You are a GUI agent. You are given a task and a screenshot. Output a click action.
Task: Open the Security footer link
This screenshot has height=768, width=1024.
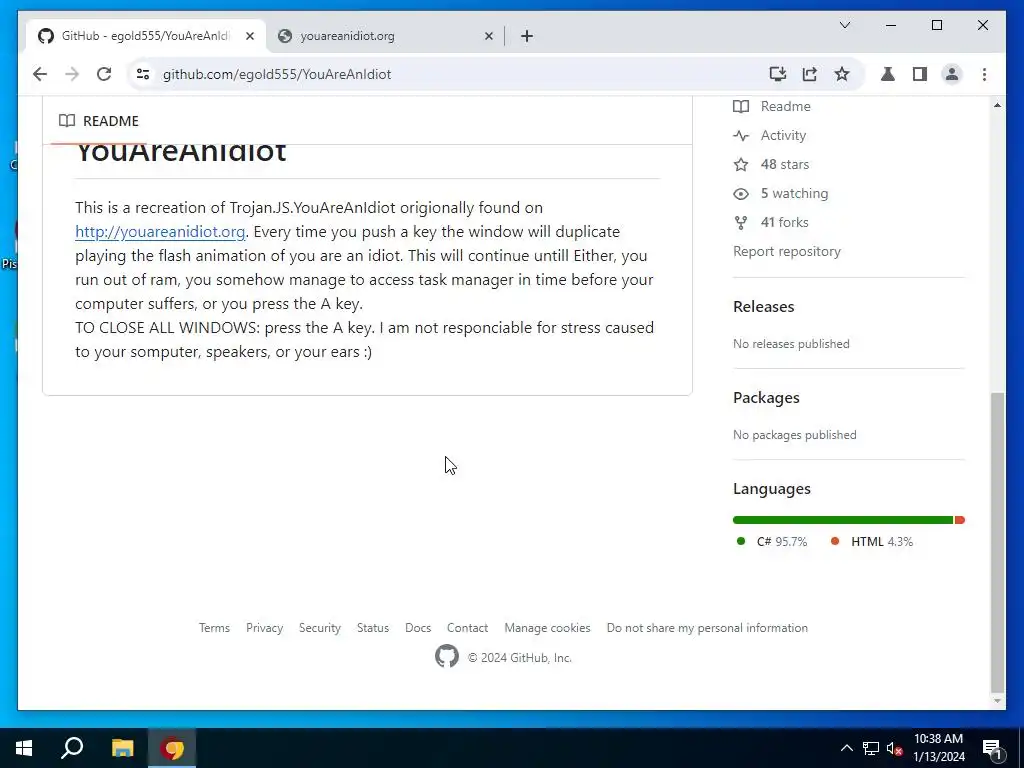[320, 628]
